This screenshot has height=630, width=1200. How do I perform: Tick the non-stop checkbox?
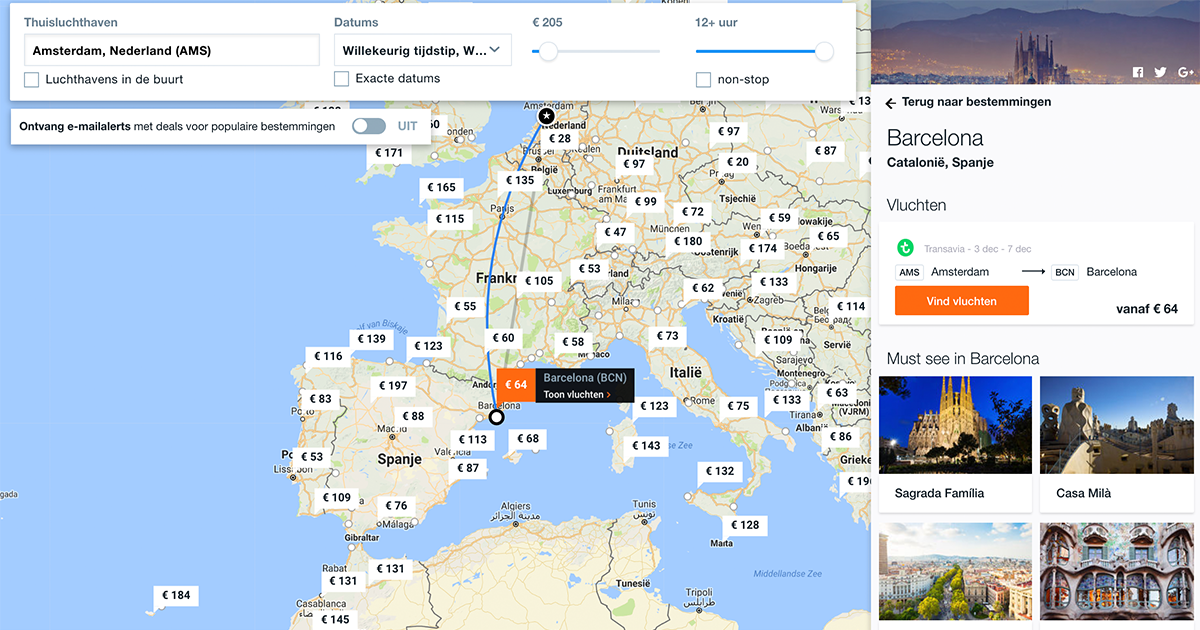pos(704,80)
